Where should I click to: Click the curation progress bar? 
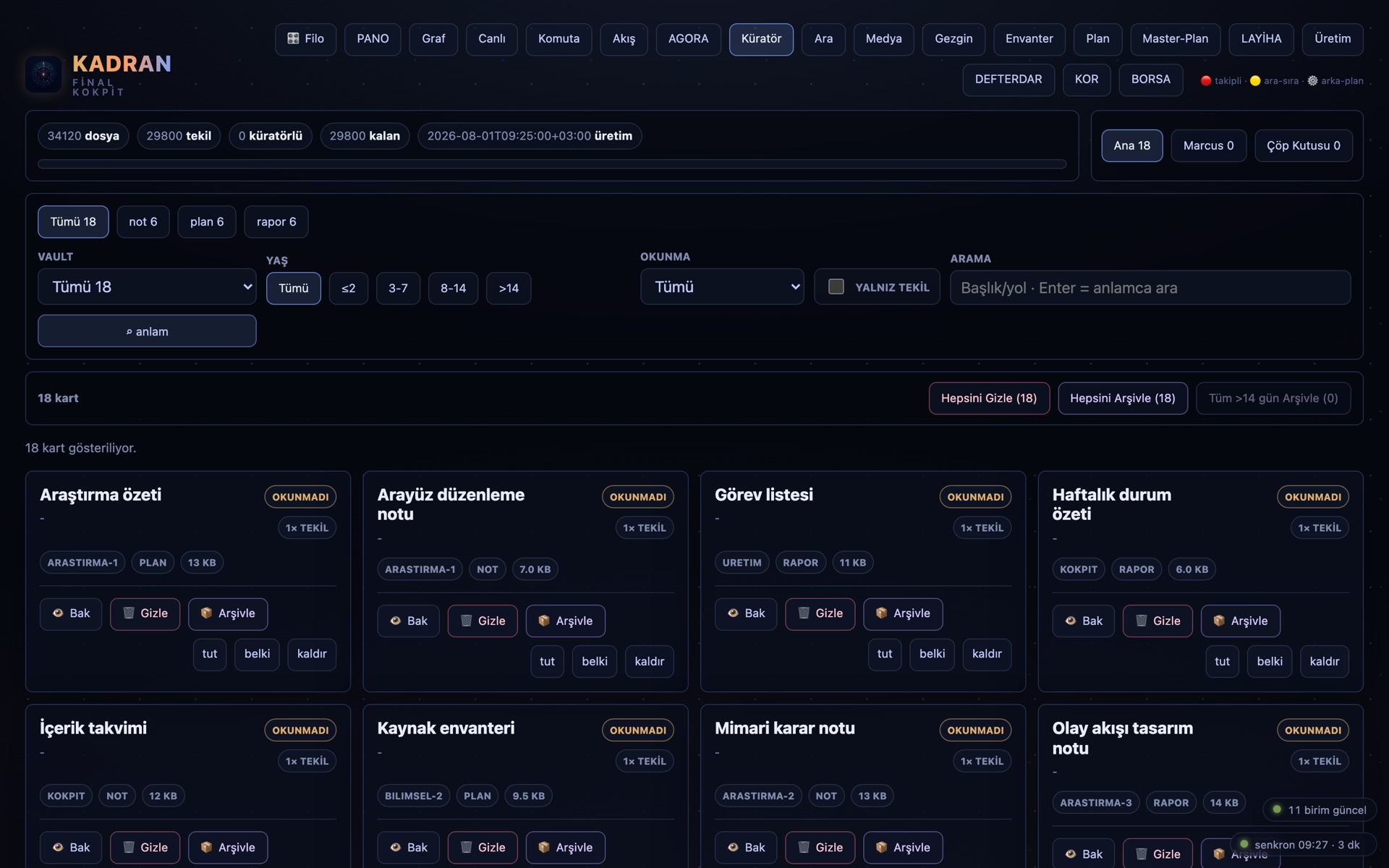click(552, 164)
